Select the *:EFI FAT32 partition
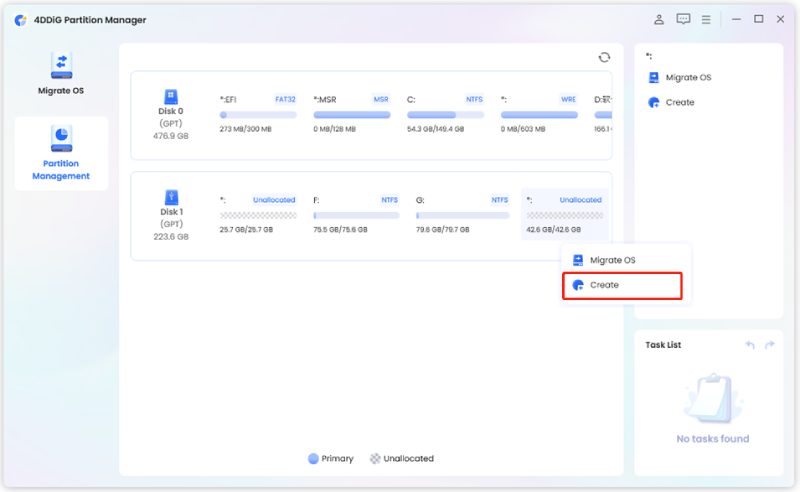 258,114
